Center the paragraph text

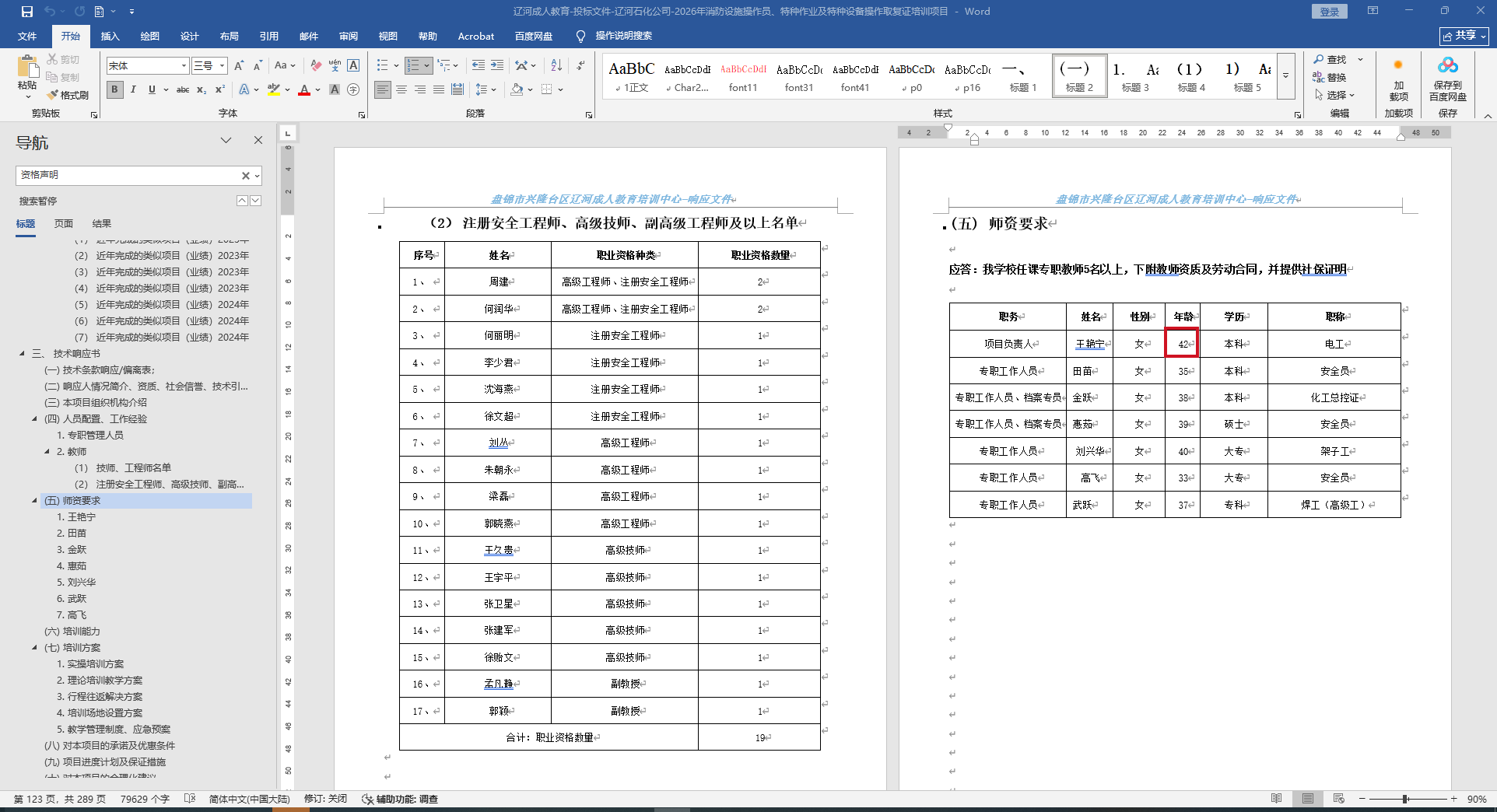tap(401, 89)
